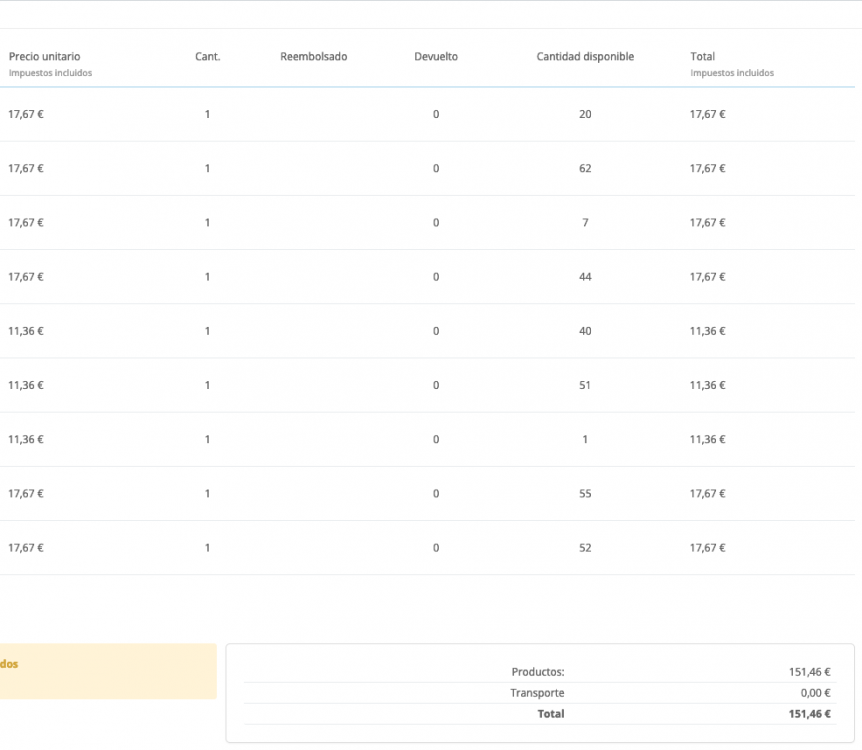
Task: Click the Precio unitario column header
Action: point(45,57)
